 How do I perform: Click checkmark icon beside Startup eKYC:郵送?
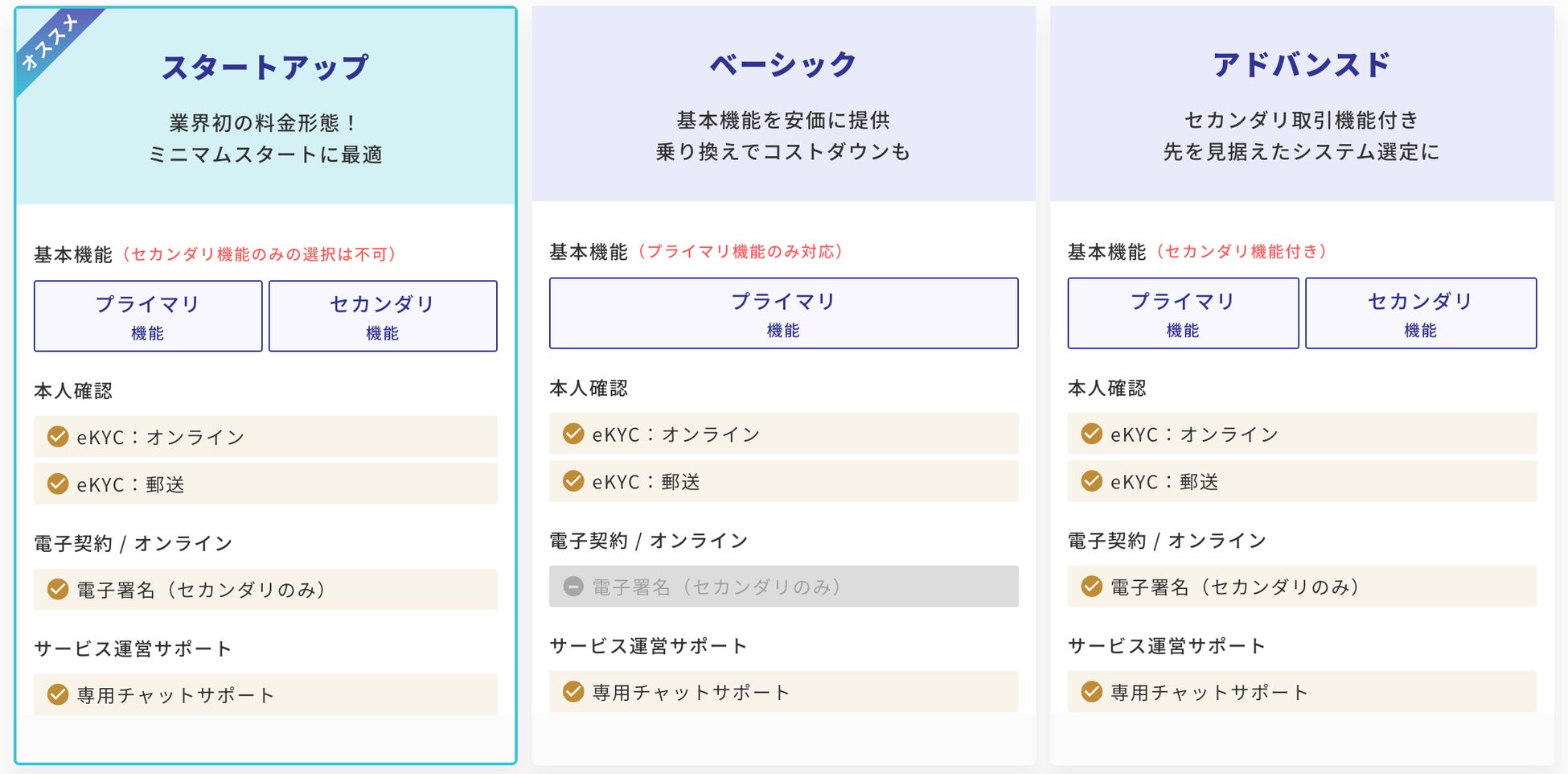click(x=58, y=484)
